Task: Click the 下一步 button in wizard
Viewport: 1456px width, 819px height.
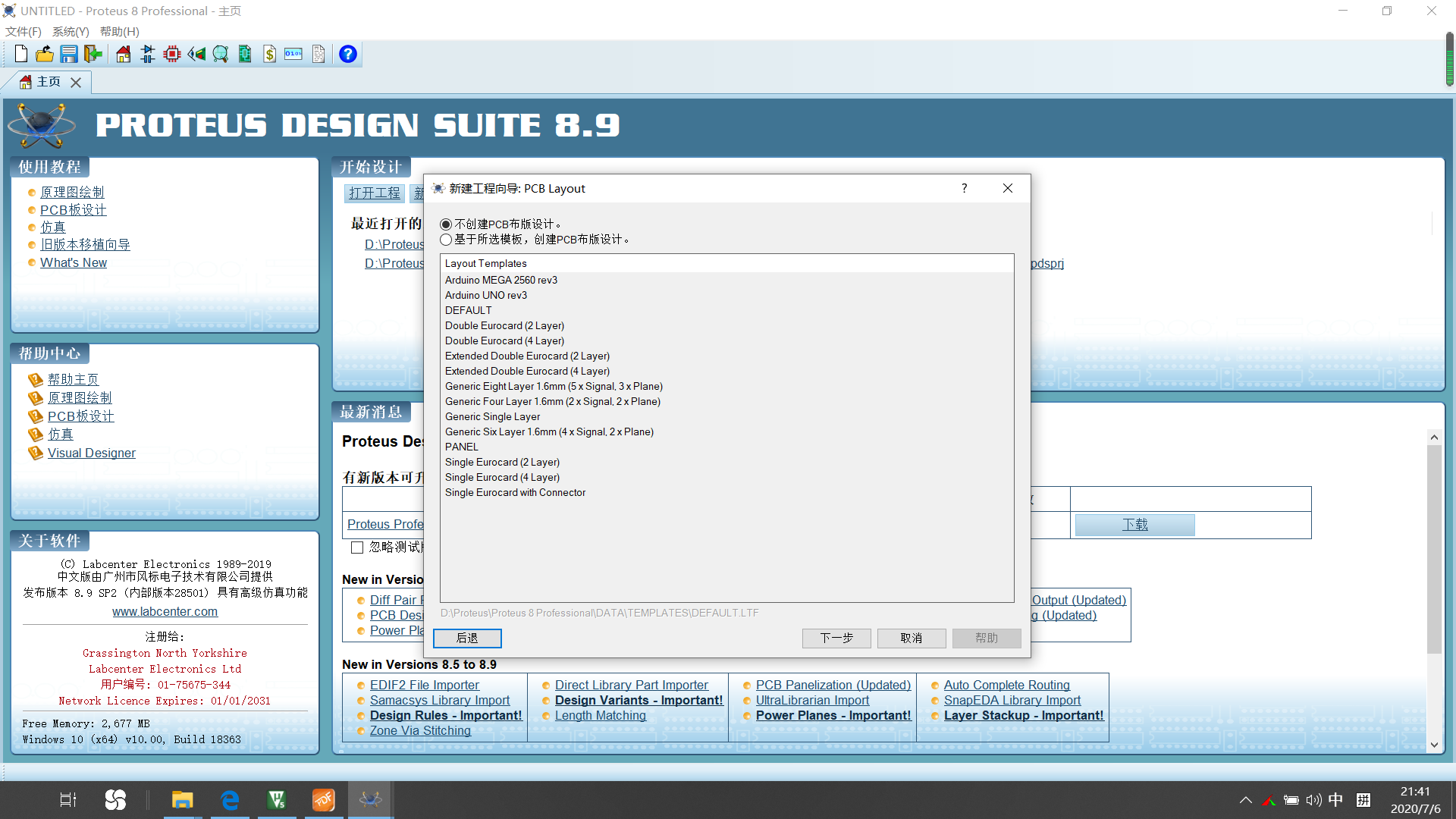Action: coord(836,638)
